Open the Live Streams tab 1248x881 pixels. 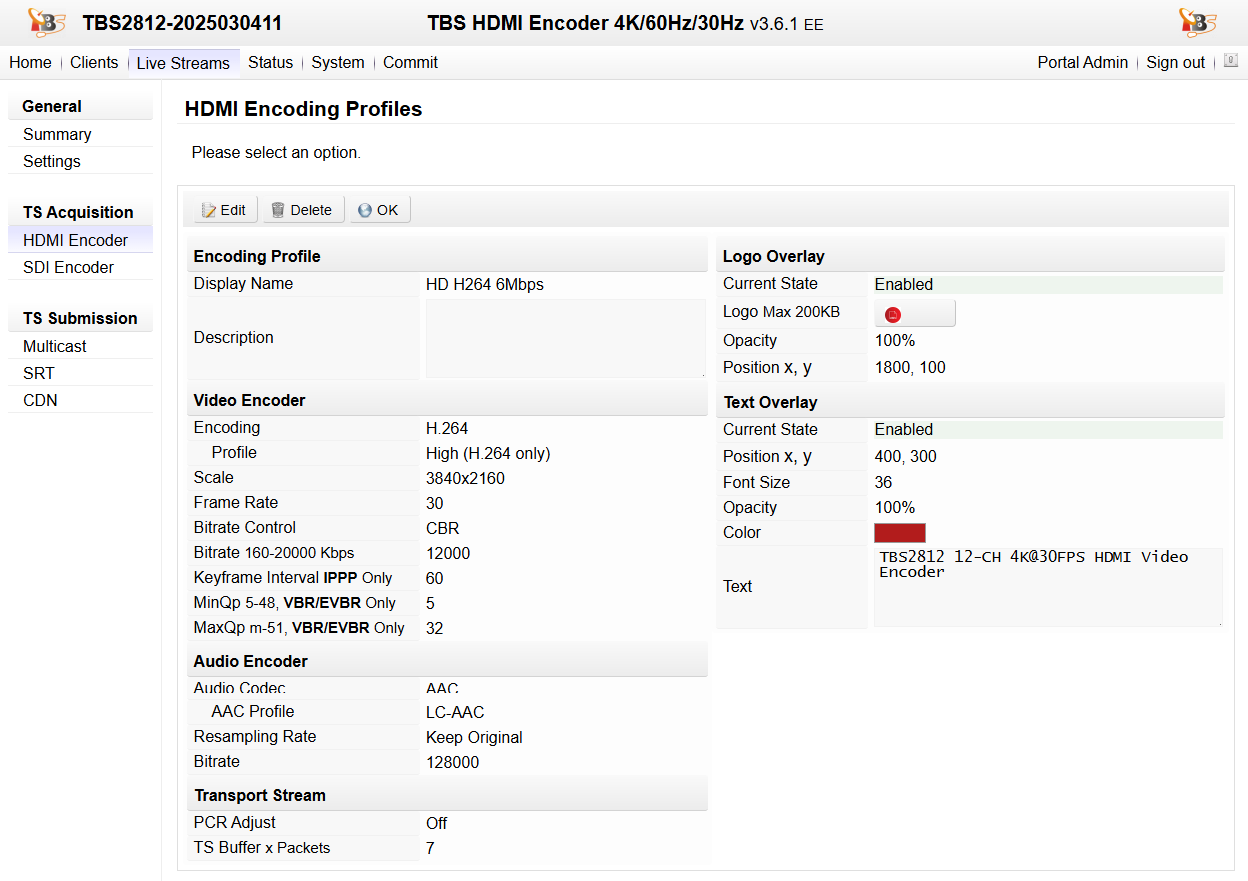pyautogui.click(x=183, y=63)
